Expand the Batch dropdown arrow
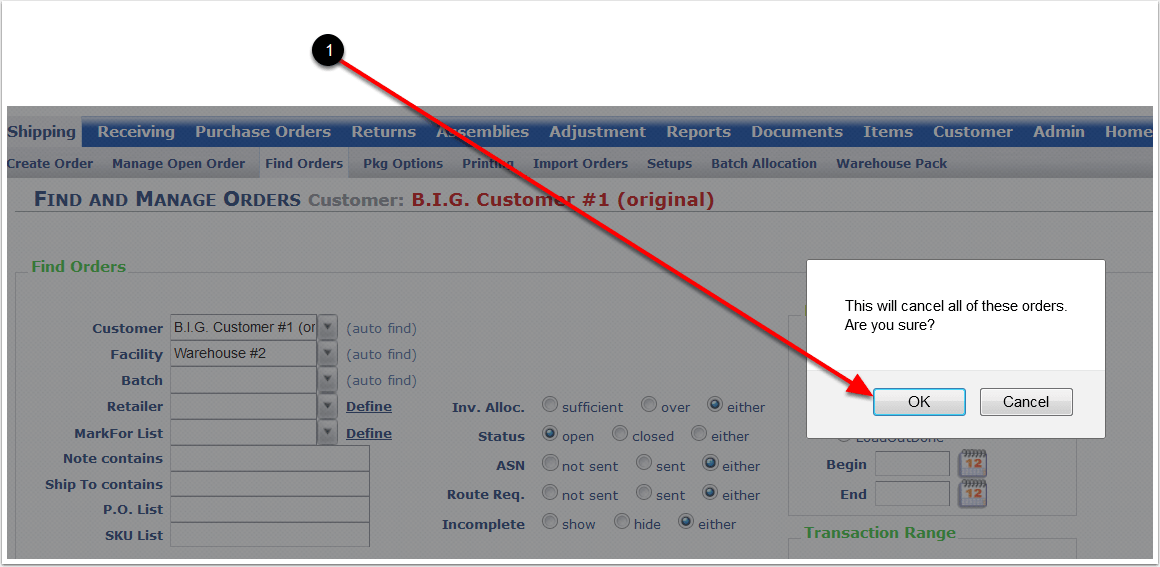The height and width of the screenshot is (567, 1160). [328, 380]
